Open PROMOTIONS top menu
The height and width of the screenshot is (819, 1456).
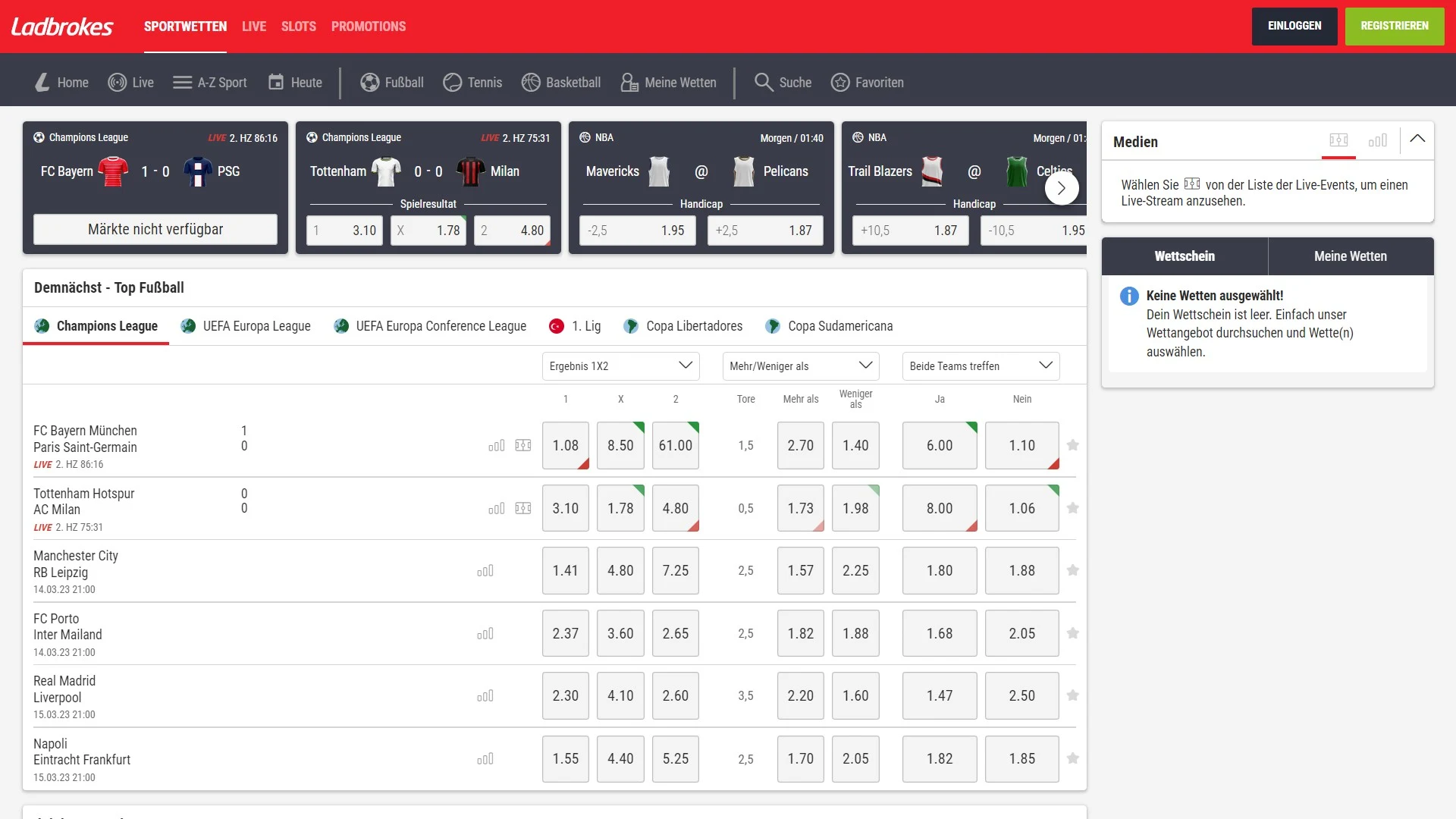369,27
